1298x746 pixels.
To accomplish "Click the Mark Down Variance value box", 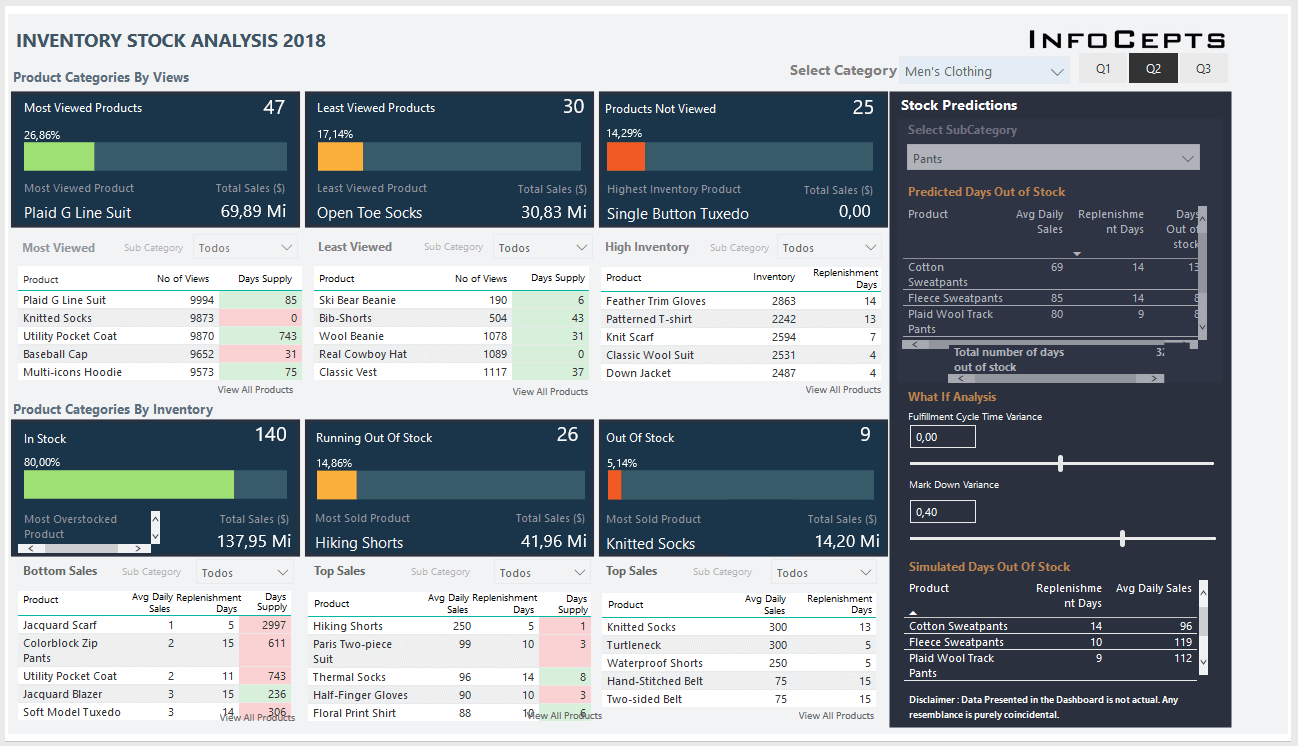I will point(941,511).
